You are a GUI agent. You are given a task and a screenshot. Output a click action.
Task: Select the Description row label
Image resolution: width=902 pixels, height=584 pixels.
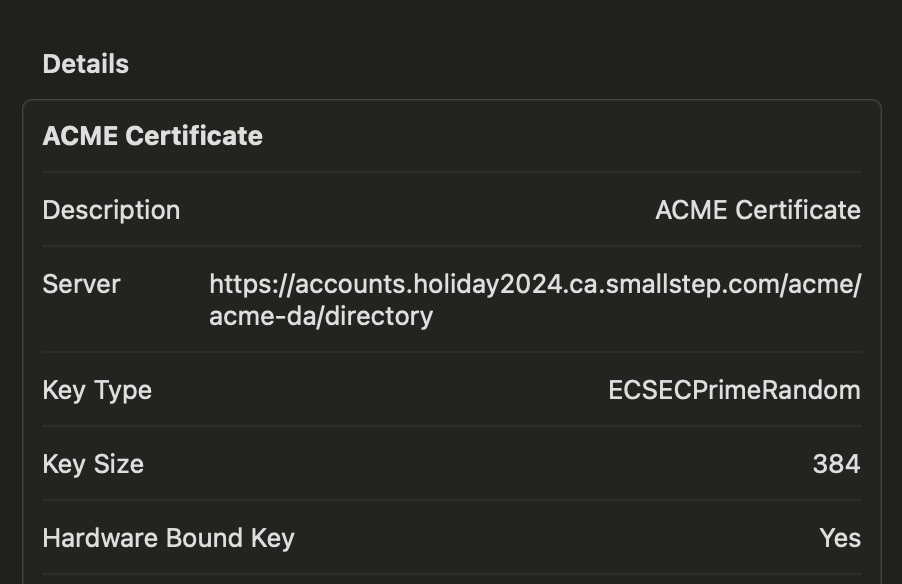click(x=111, y=210)
